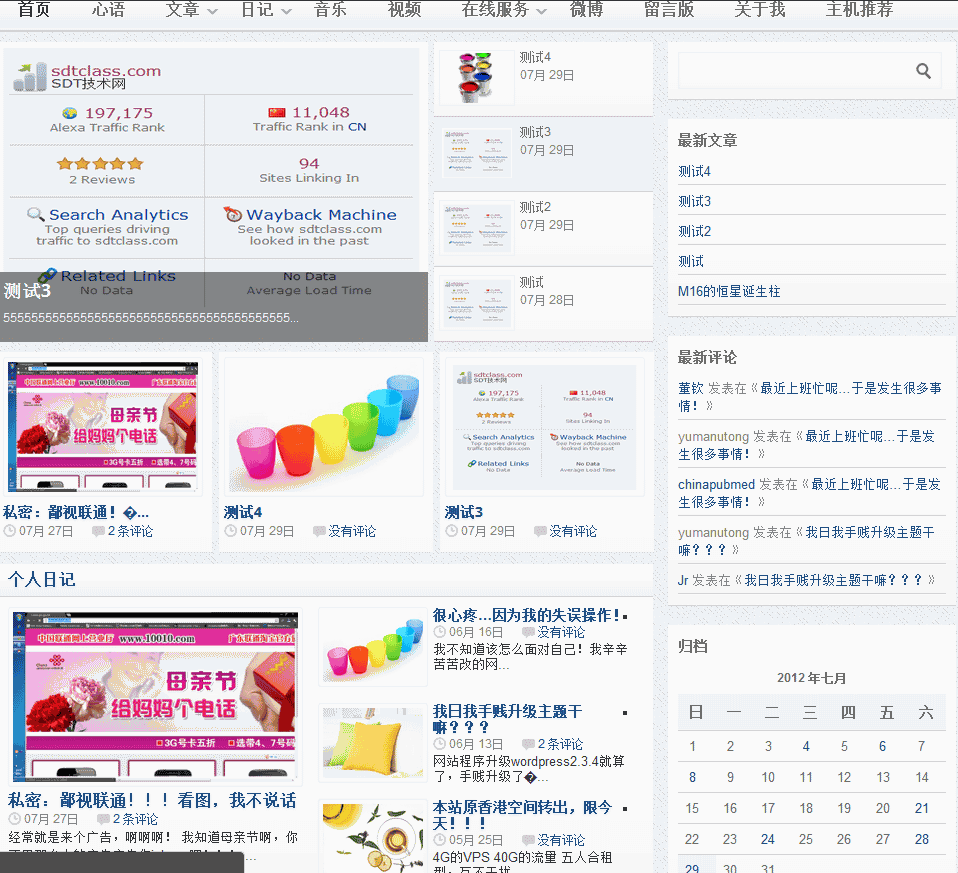
Task: Open the 主机推荐 menu item
Action: click(x=860, y=10)
